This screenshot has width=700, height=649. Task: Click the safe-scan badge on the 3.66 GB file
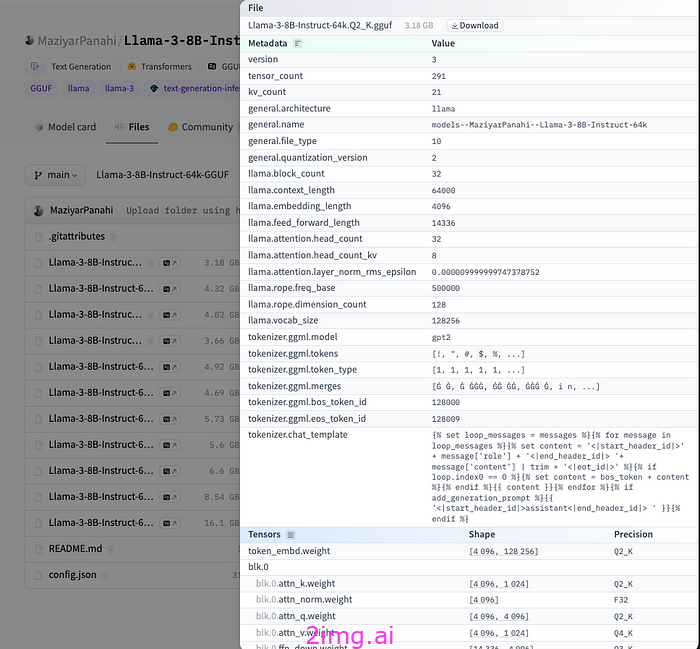(x=150, y=341)
